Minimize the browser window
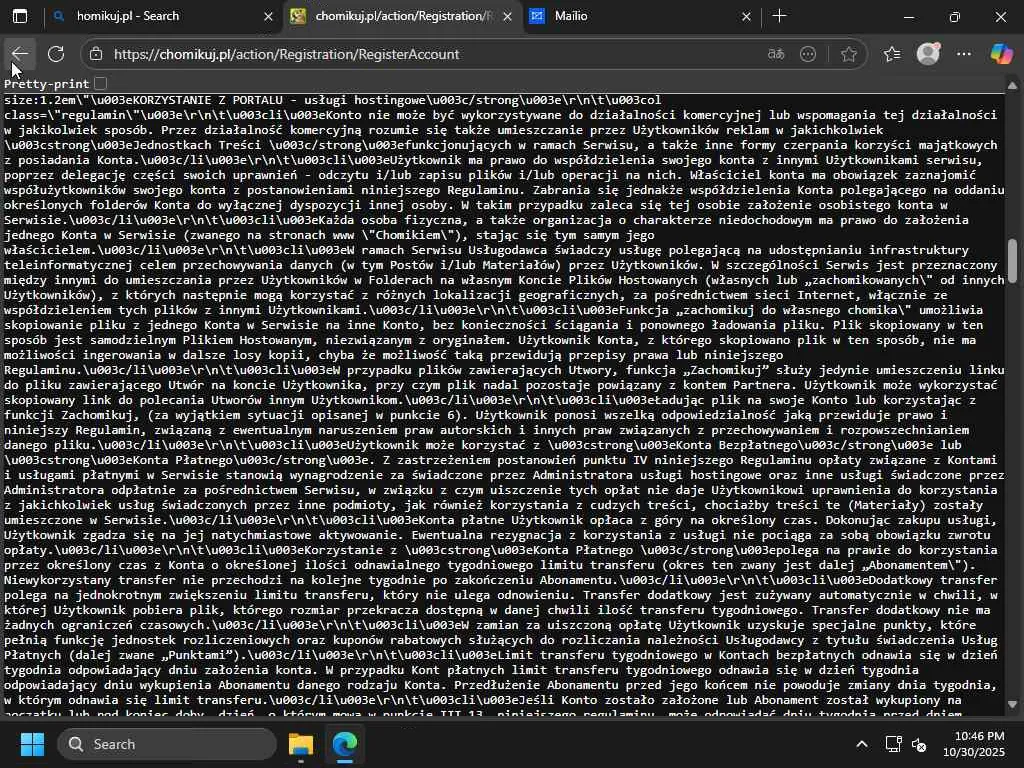Viewport: 1024px width, 768px height. pyautogui.click(x=908, y=16)
